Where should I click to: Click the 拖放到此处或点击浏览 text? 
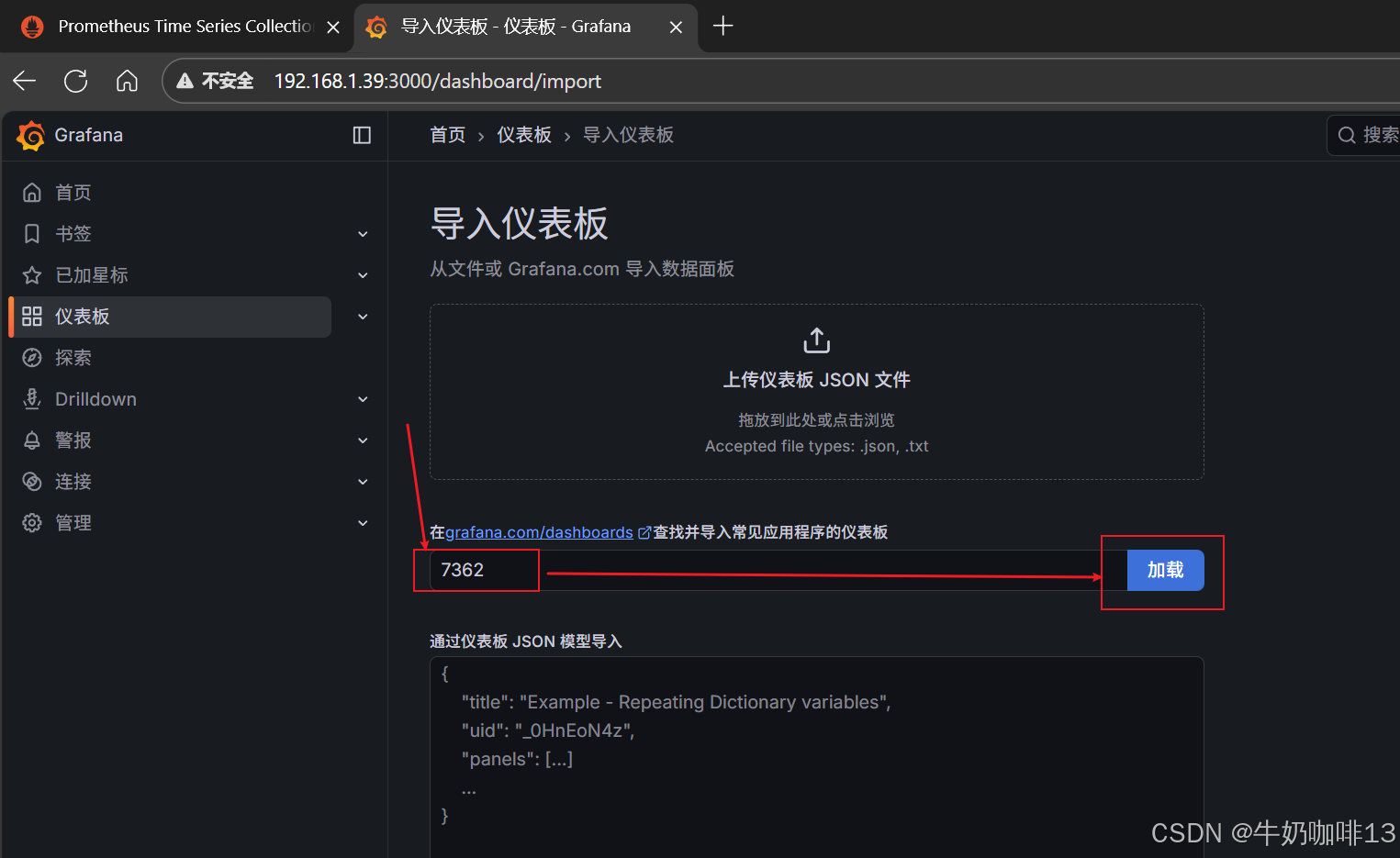tap(817, 419)
